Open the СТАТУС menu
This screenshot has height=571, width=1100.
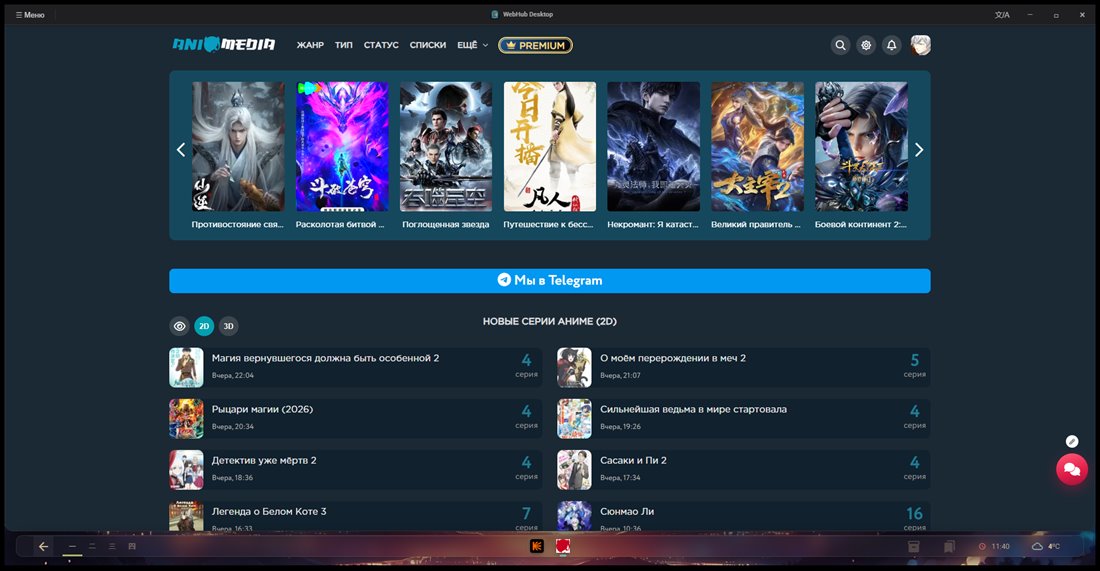(381, 45)
